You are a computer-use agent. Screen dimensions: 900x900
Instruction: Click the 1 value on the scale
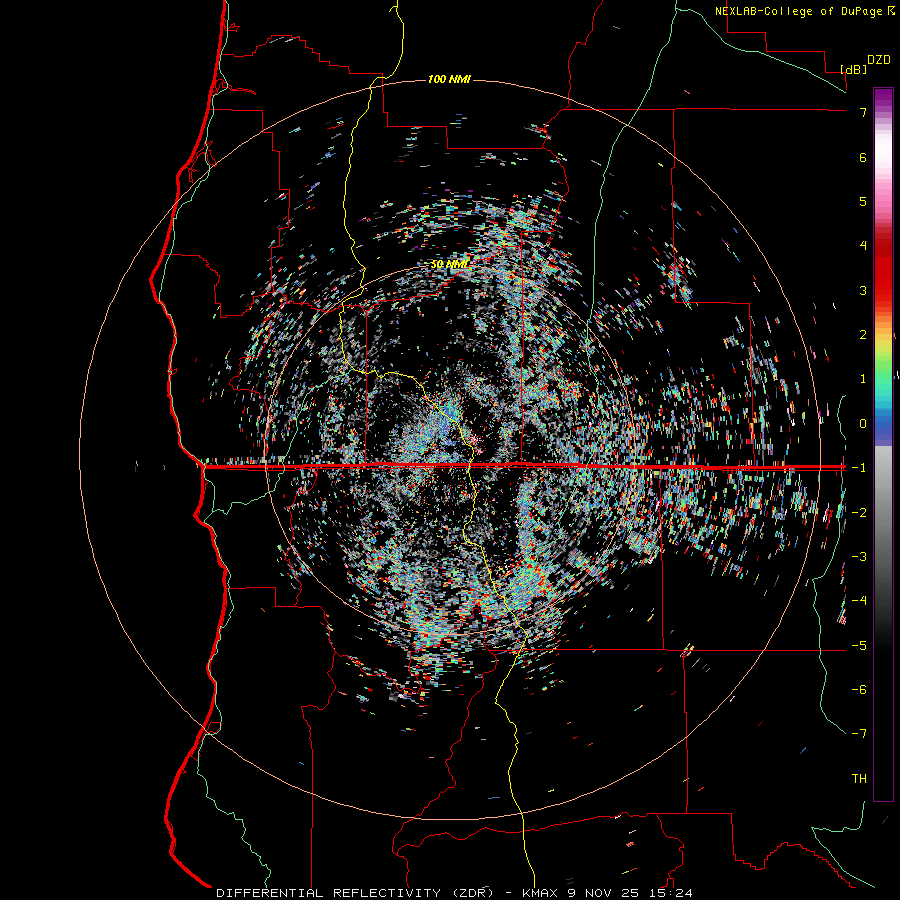pos(863,378)
